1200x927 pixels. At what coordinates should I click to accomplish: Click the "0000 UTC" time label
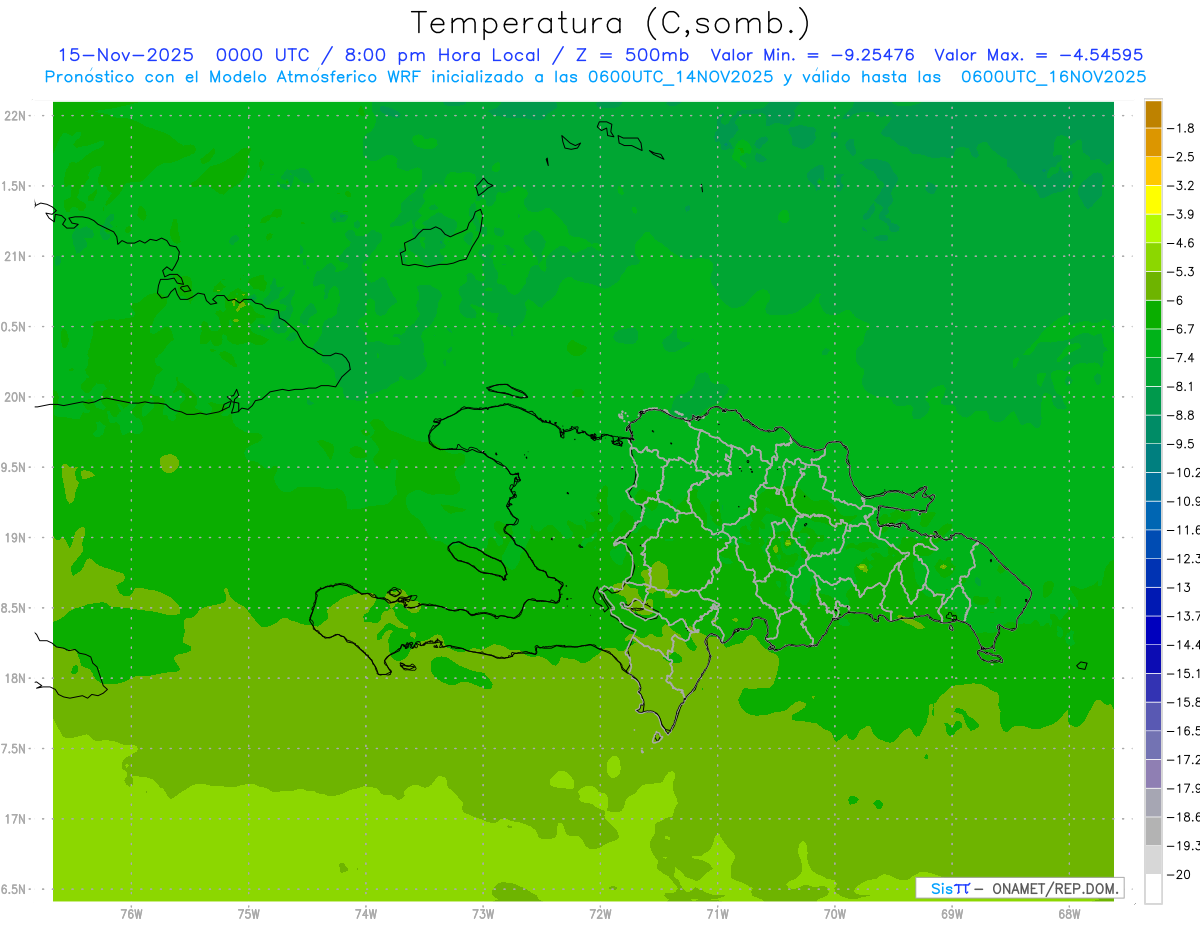coord(262,55)
